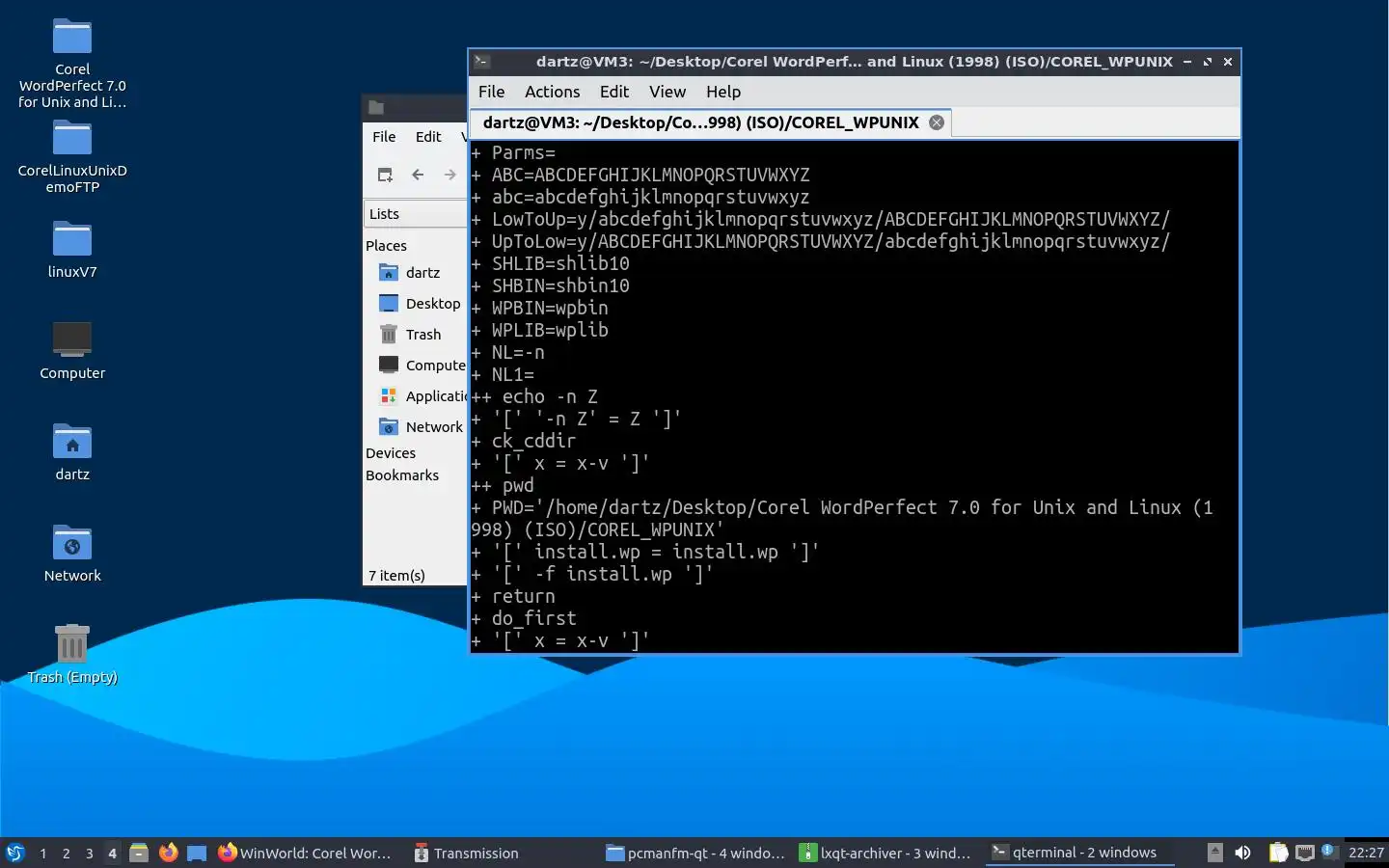Open the Corel WordPerfect 7.0 desktop folder
Screen dimensions: 1389x868
coord(72,62)
